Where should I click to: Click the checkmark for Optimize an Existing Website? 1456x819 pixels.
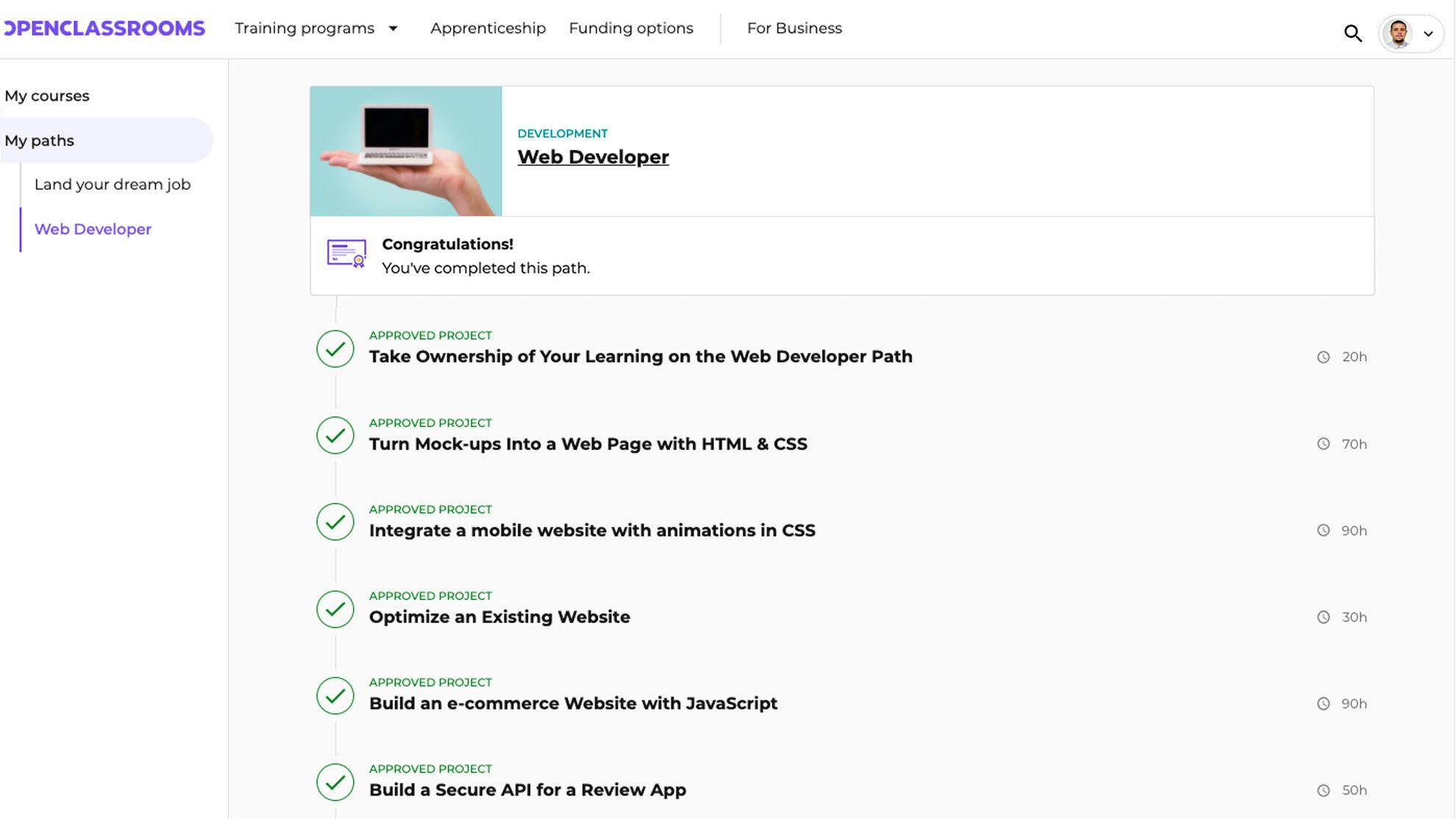[335, 609]
